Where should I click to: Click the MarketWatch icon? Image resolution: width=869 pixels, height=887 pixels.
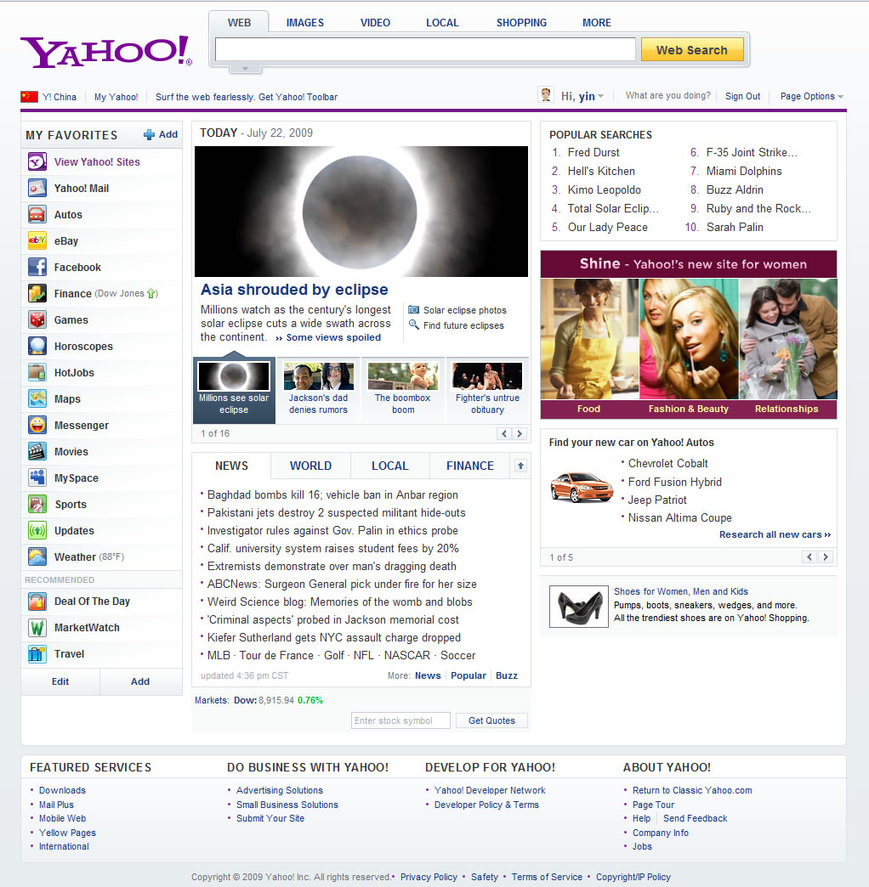(x=37, y=628)
